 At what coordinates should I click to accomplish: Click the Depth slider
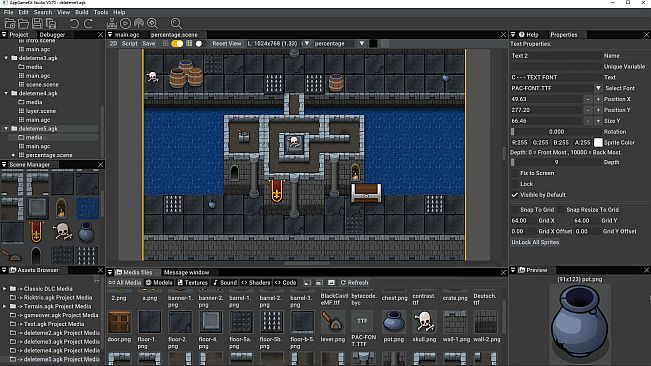[x=556, y=162]
